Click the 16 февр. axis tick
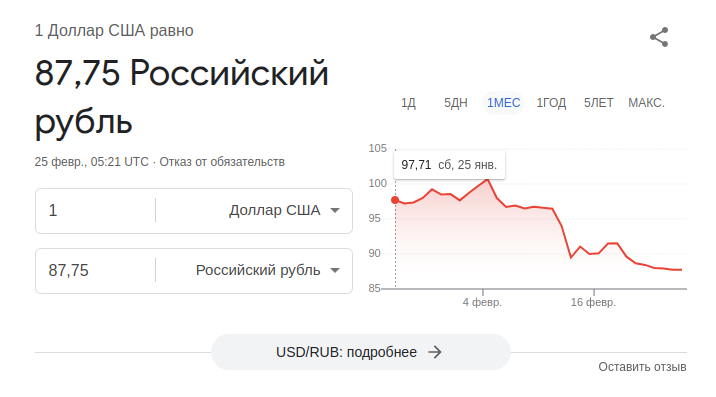 coord(593,302)
